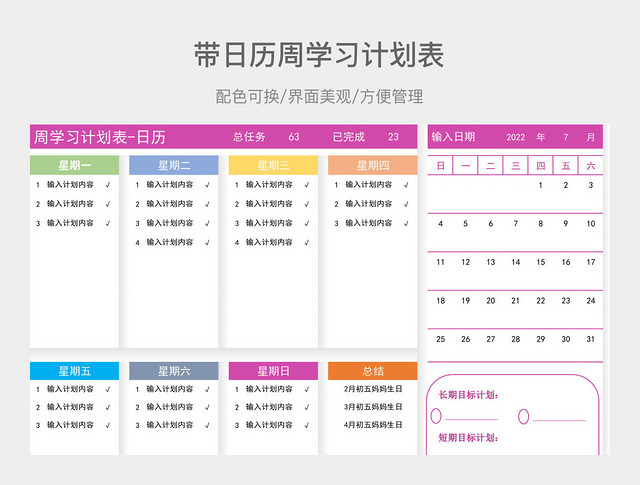Select the 星期五 column header

point(74,371)
